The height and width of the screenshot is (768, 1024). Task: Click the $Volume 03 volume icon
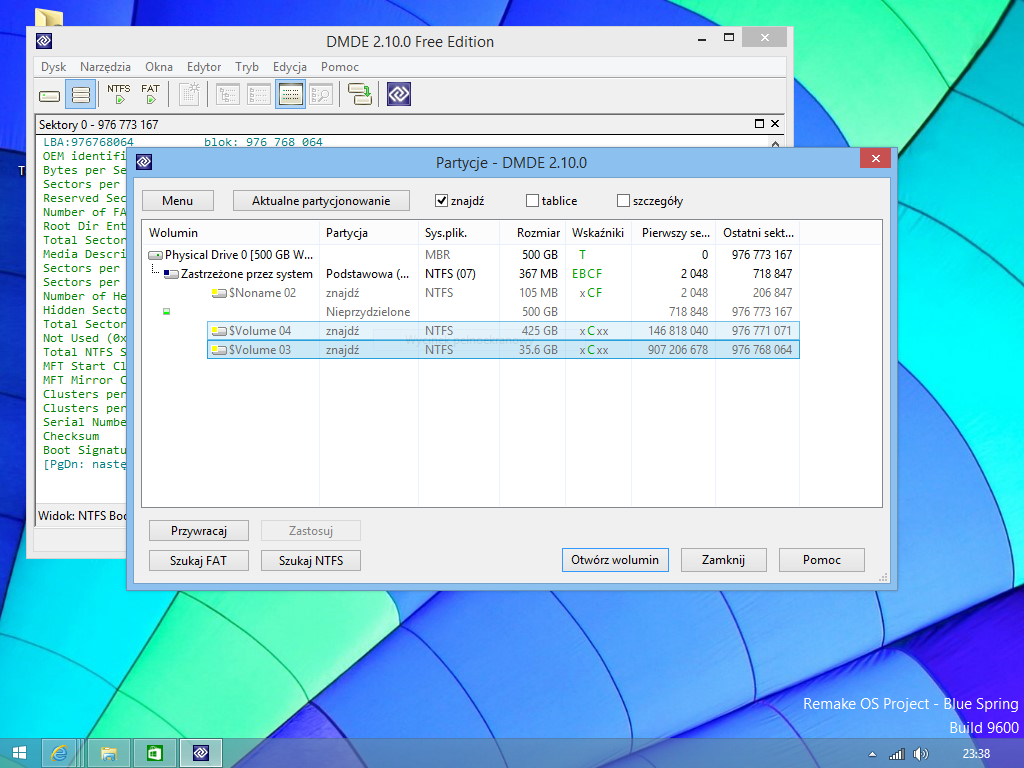[219, 350]
